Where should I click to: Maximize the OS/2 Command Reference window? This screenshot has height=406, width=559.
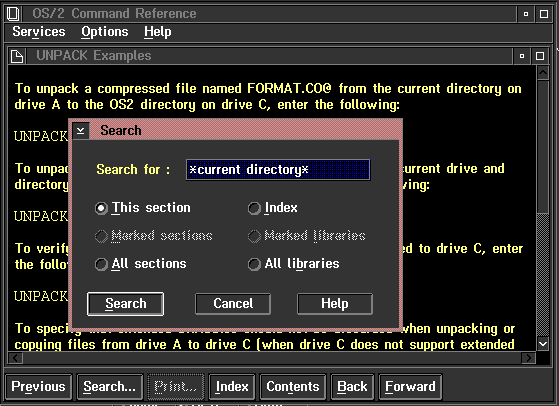544,14
